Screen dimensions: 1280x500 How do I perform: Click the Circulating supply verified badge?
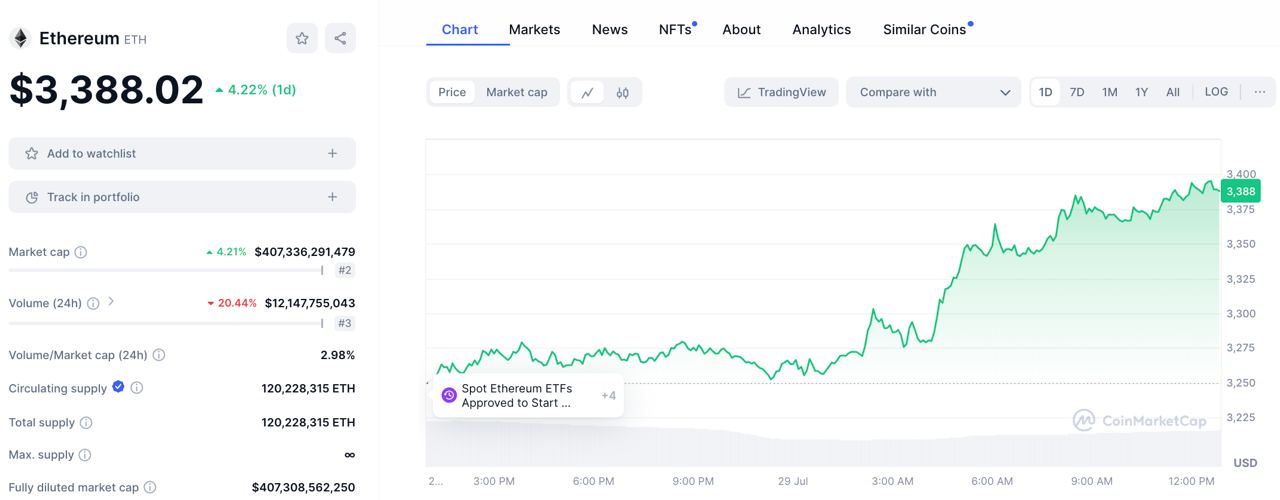pos(118,387)
